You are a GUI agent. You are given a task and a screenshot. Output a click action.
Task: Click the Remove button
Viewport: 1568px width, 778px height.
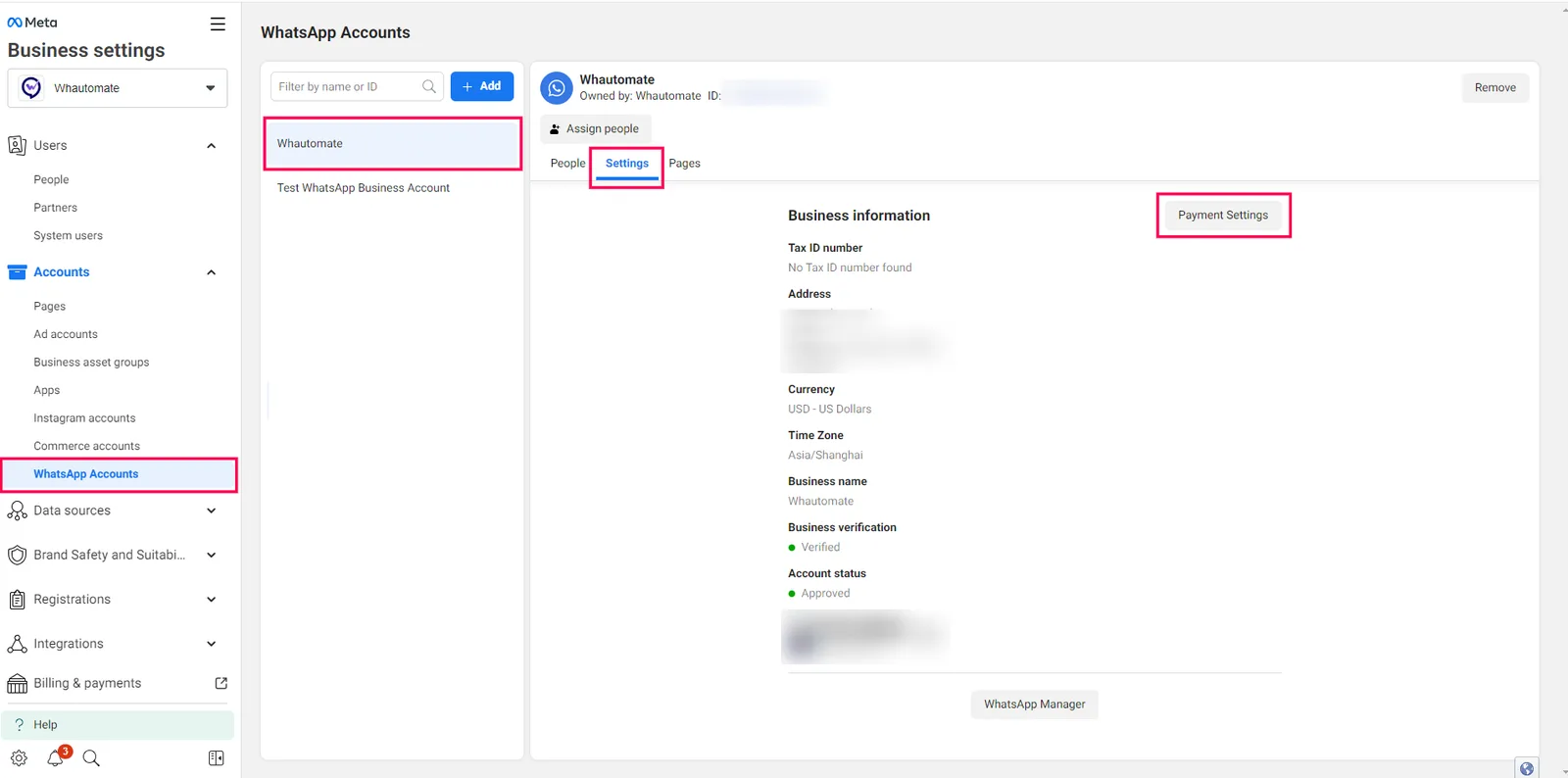click(1495, 88)
